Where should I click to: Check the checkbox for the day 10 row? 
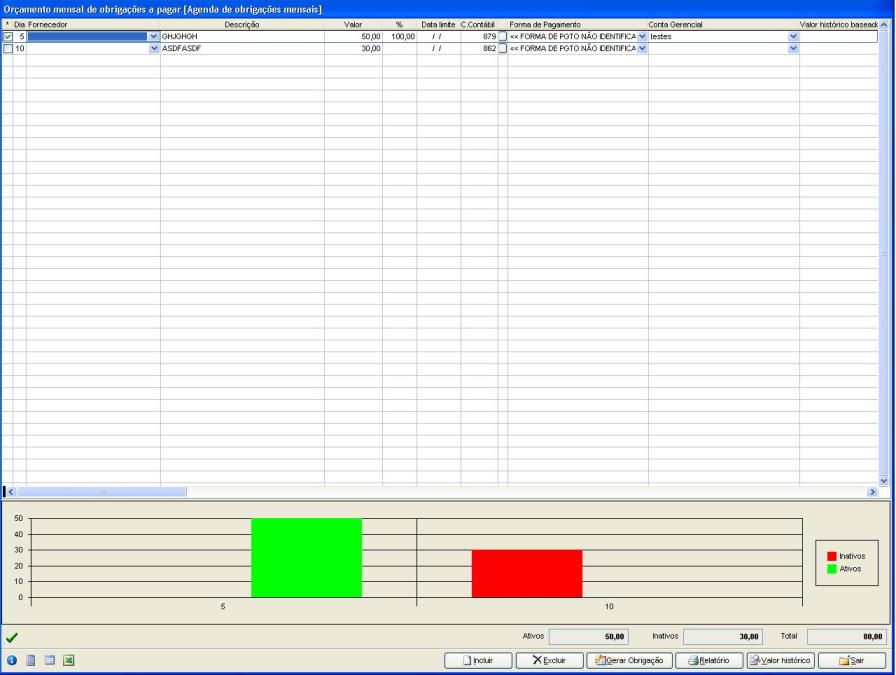click(x=8, y=49)
